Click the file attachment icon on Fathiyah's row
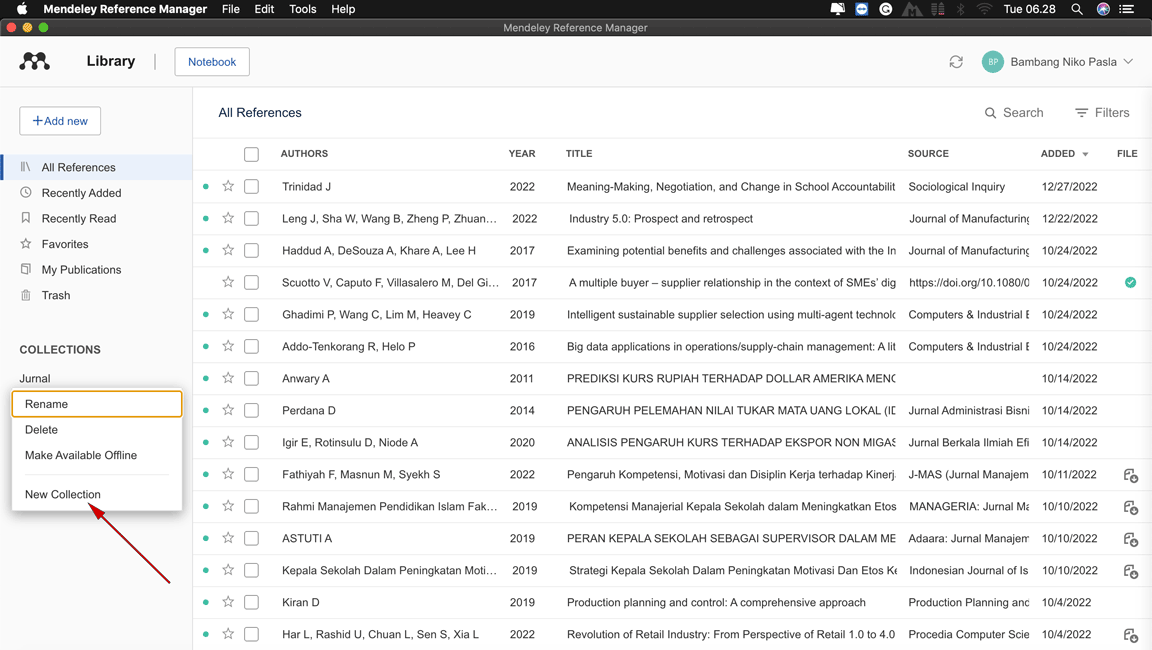Screen dimensions: 1152x650 tap(1130, 475)
